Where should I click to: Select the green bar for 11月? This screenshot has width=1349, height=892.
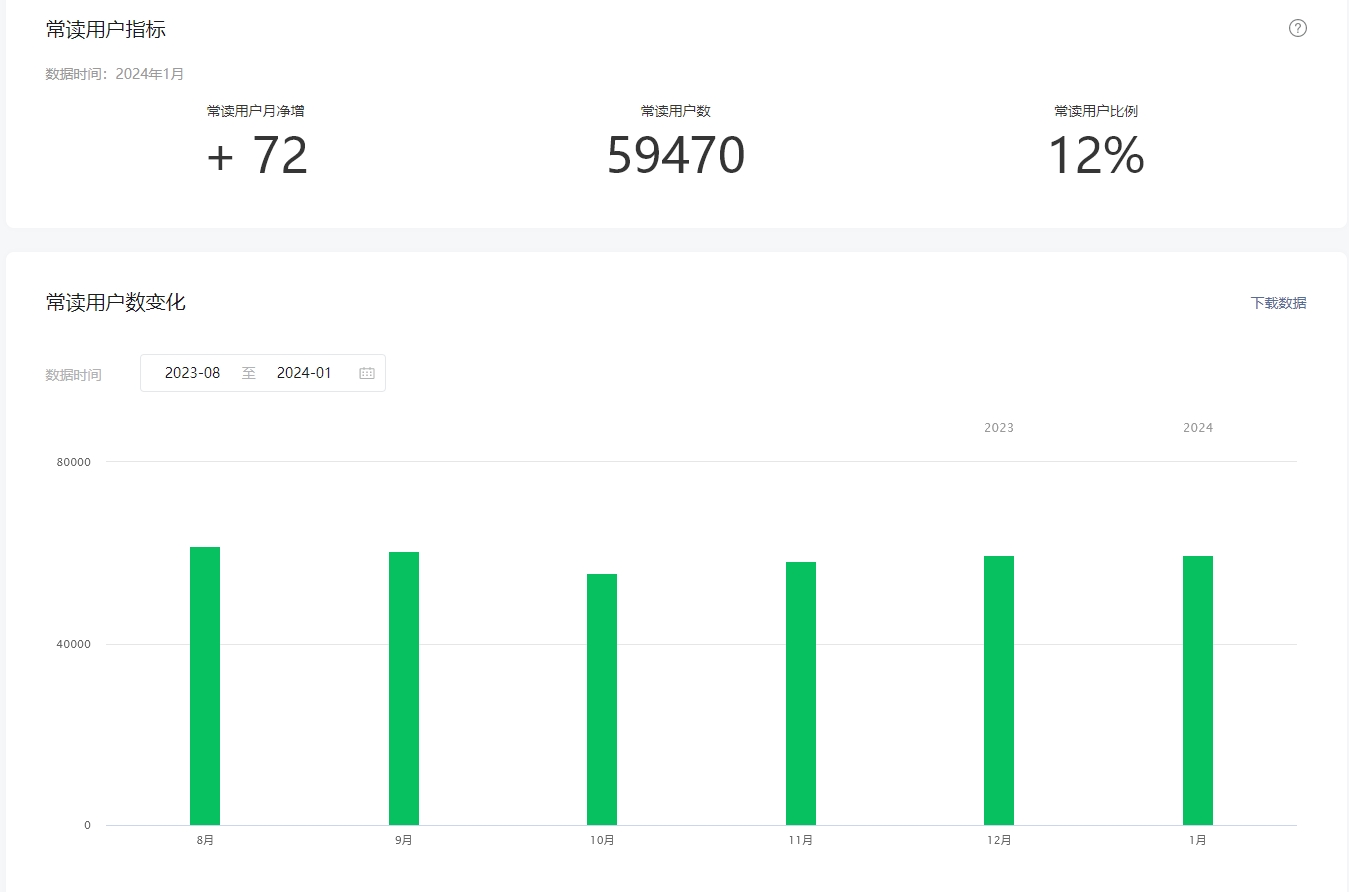pyautogui.click(x=801, y=693)
